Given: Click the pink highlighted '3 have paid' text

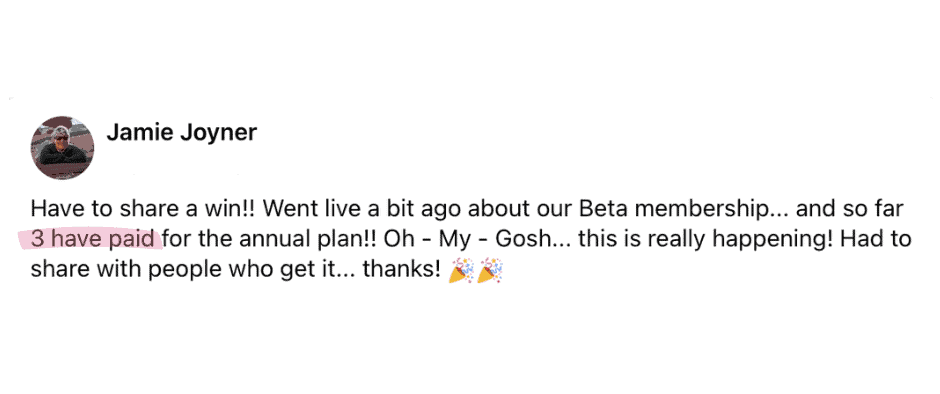Looking at the screenshot, I should [x=95, y=240].
